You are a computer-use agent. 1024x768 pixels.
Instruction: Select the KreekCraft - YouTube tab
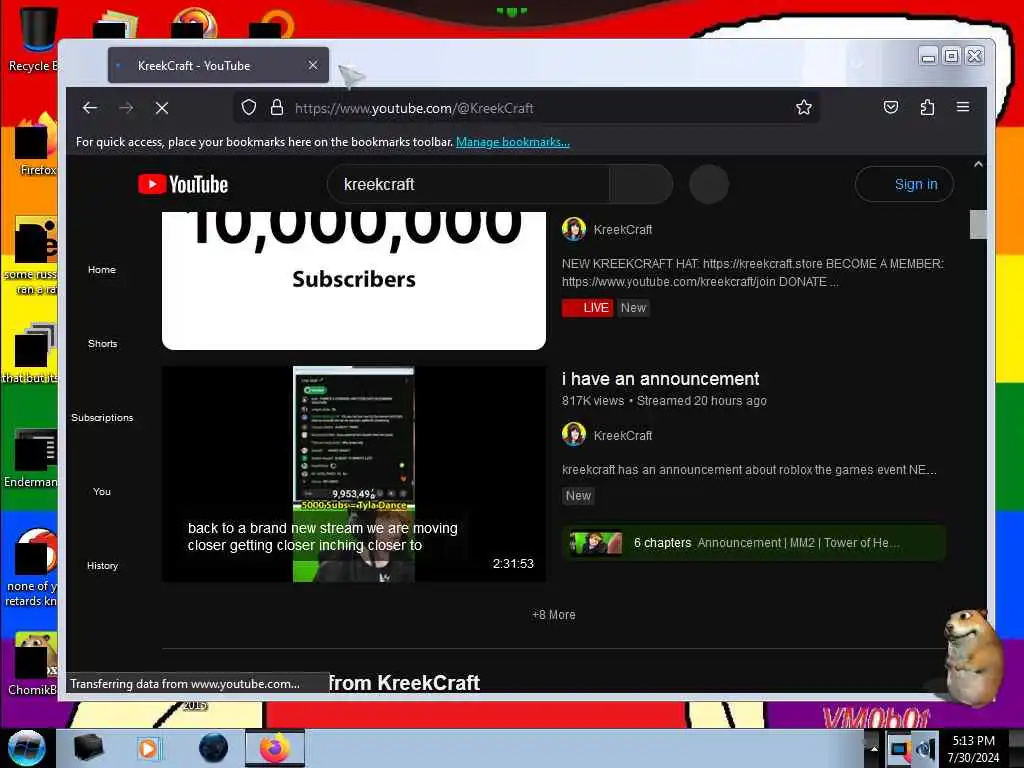(218, 65)
